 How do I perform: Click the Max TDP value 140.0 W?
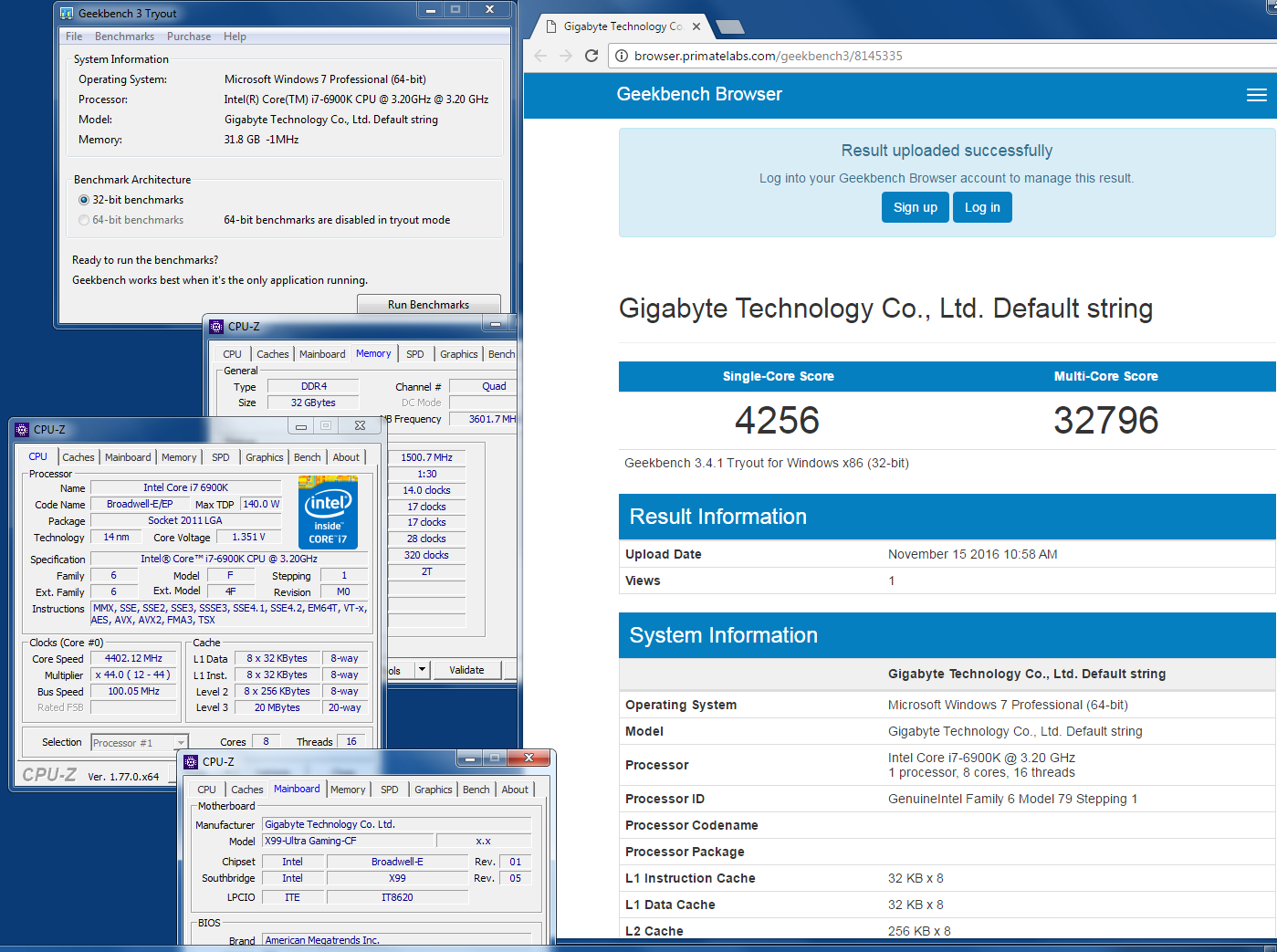[261, 504]
